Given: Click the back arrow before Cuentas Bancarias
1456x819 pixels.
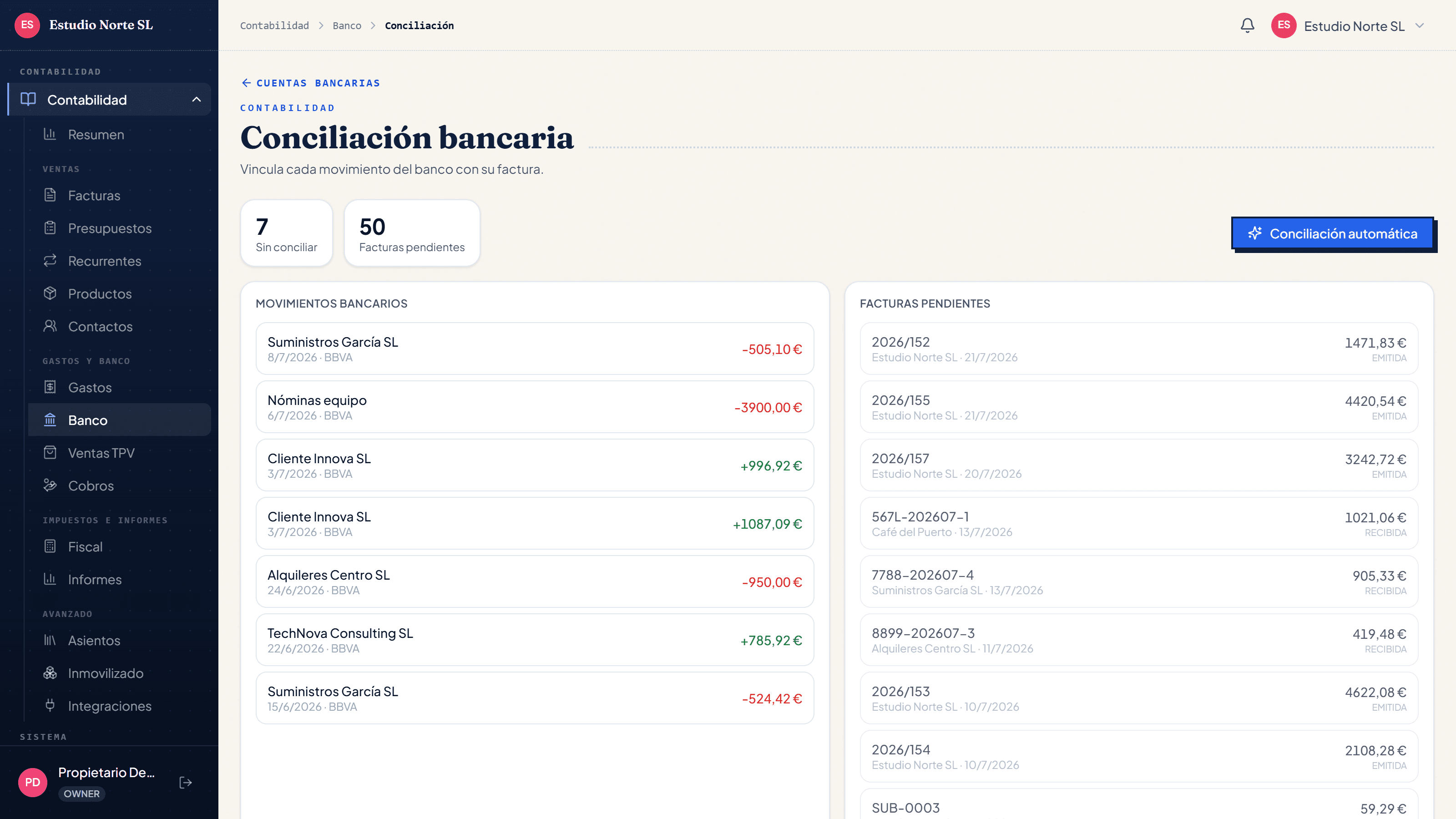Looking at the screenshot, I should (x=247, y=83).
